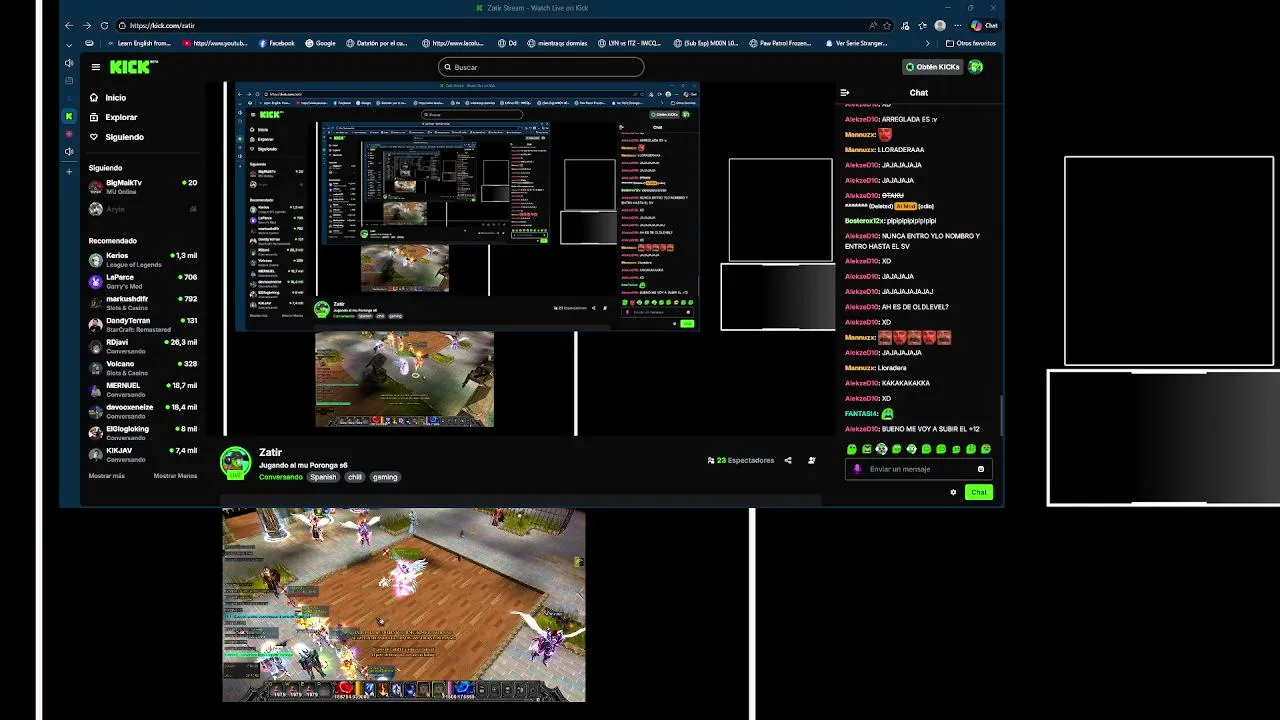Click the Zatir streamer avatar

pos(236,462)
